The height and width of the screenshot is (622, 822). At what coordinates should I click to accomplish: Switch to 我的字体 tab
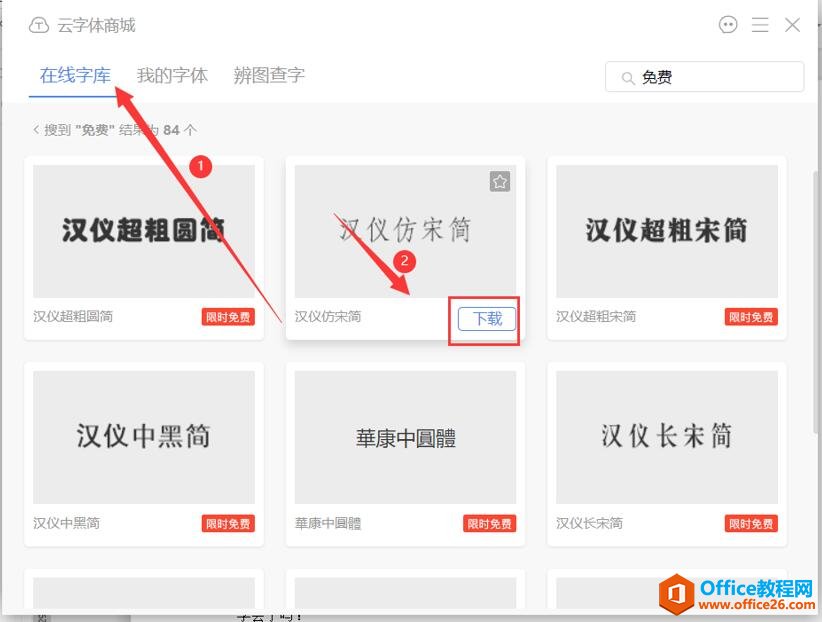pyautogui.click(x=172, y=76)
